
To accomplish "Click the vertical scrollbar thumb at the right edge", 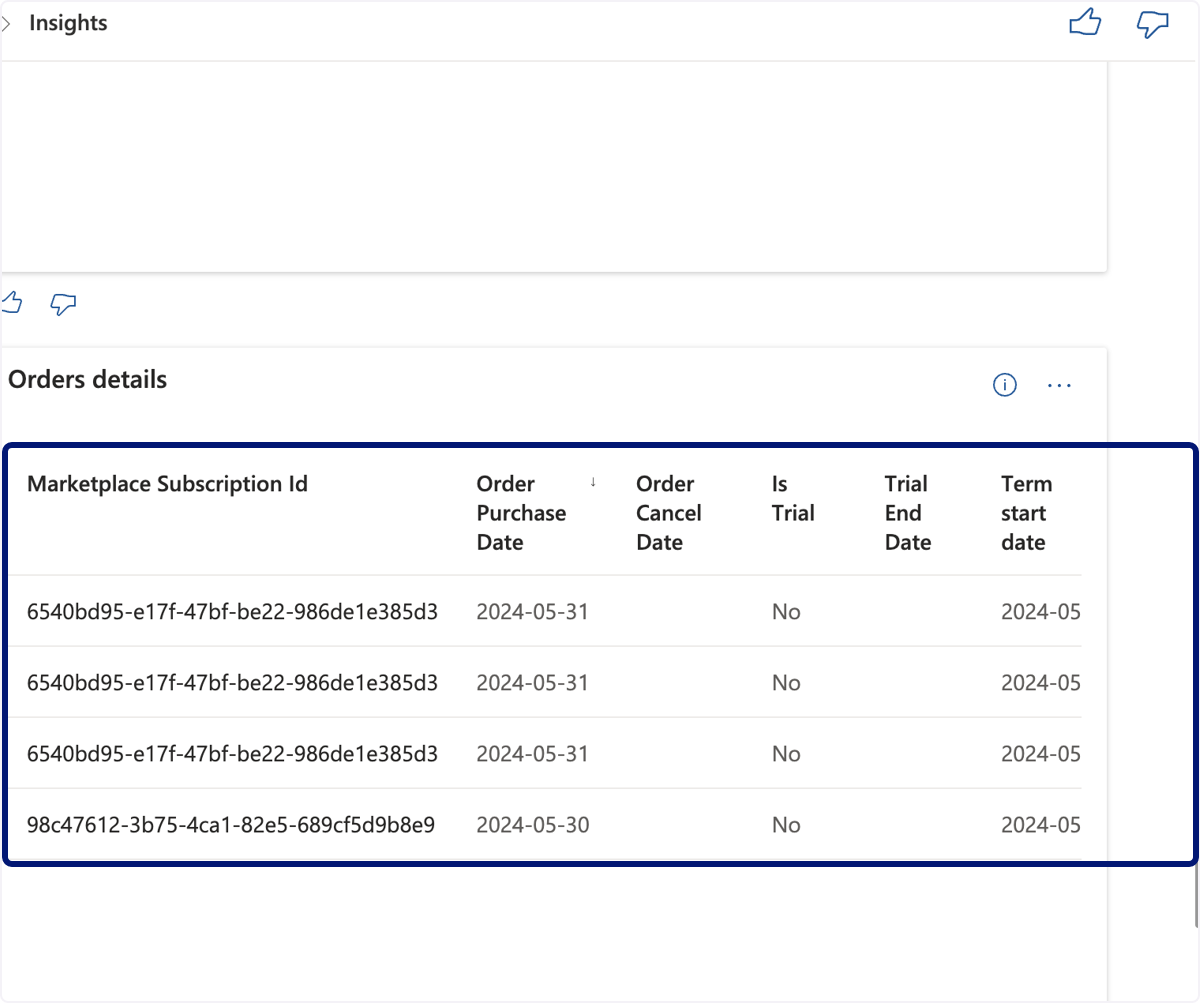I will pos(1196,895).
